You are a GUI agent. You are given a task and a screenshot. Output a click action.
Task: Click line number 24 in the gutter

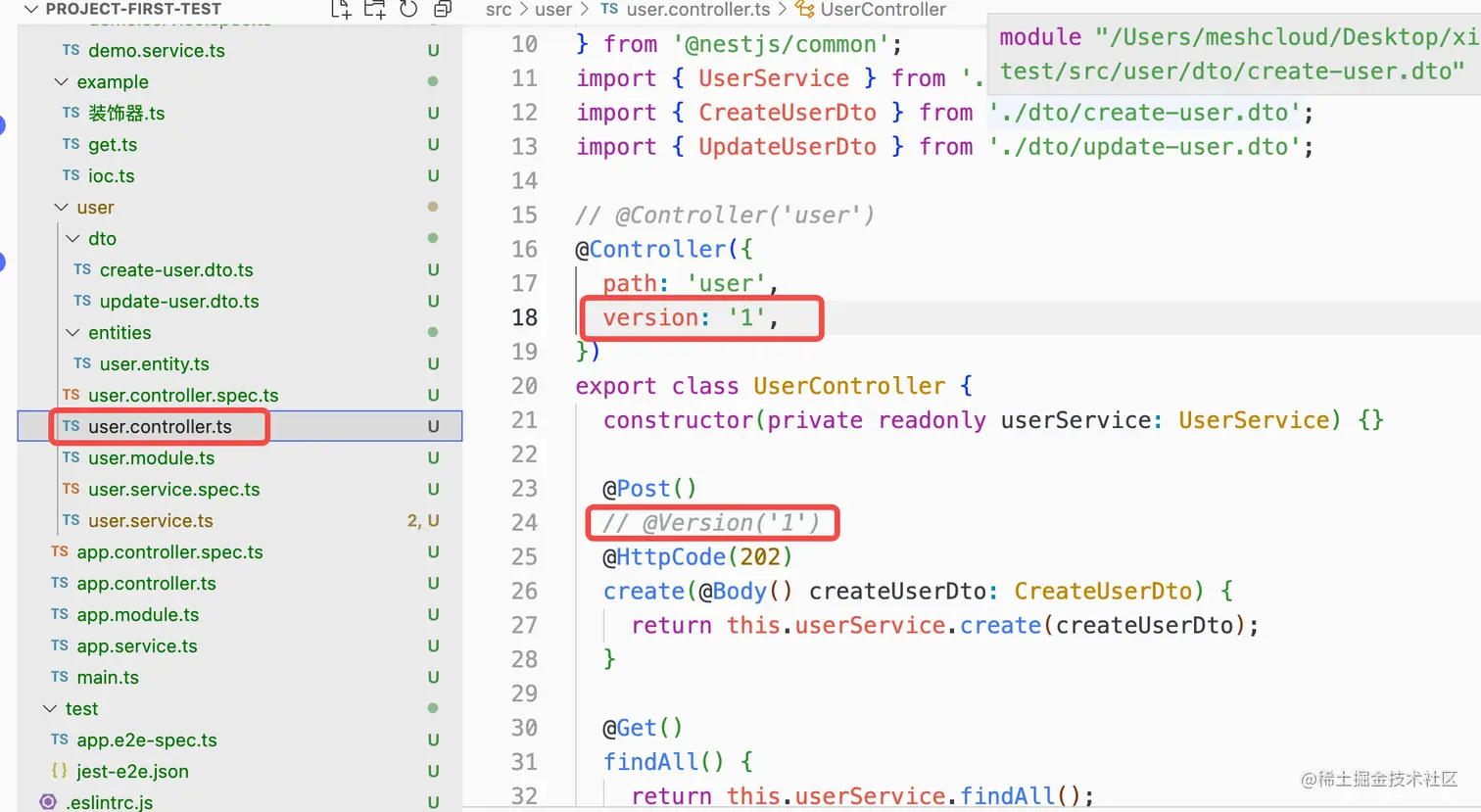(525, 522)
